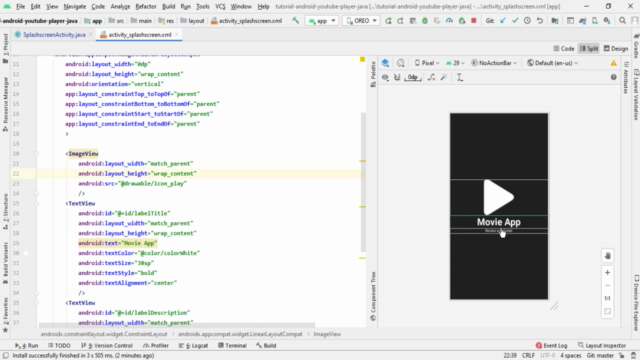This screenshot has width=640, height=360.
Task: Open the app run configuration dropdown
Action: tap(322, 20)
